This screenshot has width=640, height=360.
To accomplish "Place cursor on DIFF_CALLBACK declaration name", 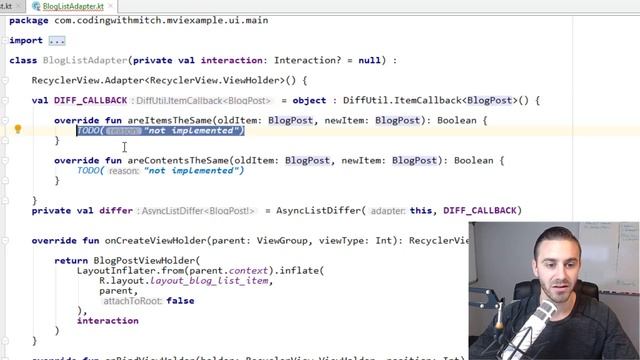I will [x=91, y=100].
